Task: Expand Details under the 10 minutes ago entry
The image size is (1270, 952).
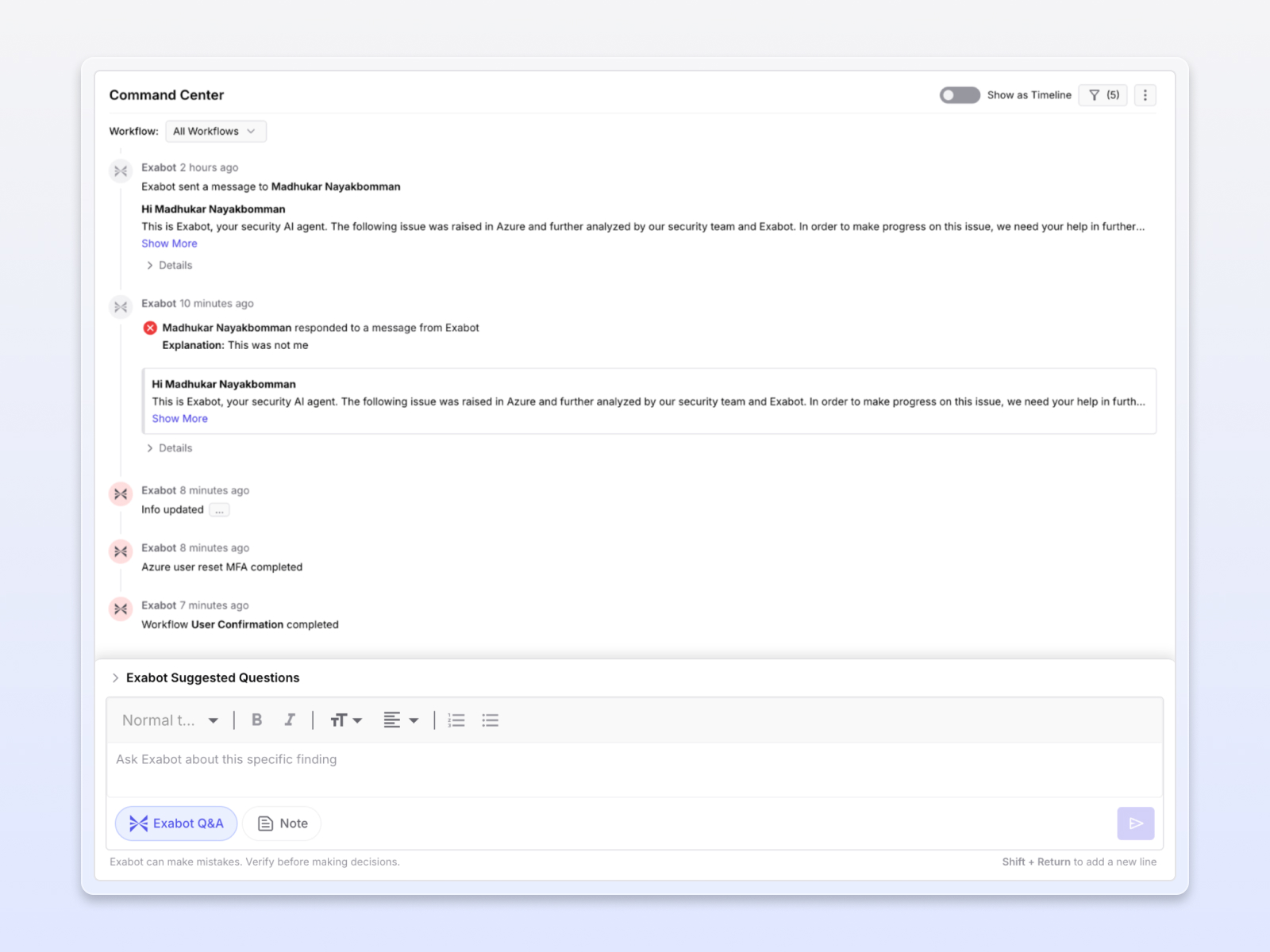Action: pyautogui.click(x=169, y=448)
